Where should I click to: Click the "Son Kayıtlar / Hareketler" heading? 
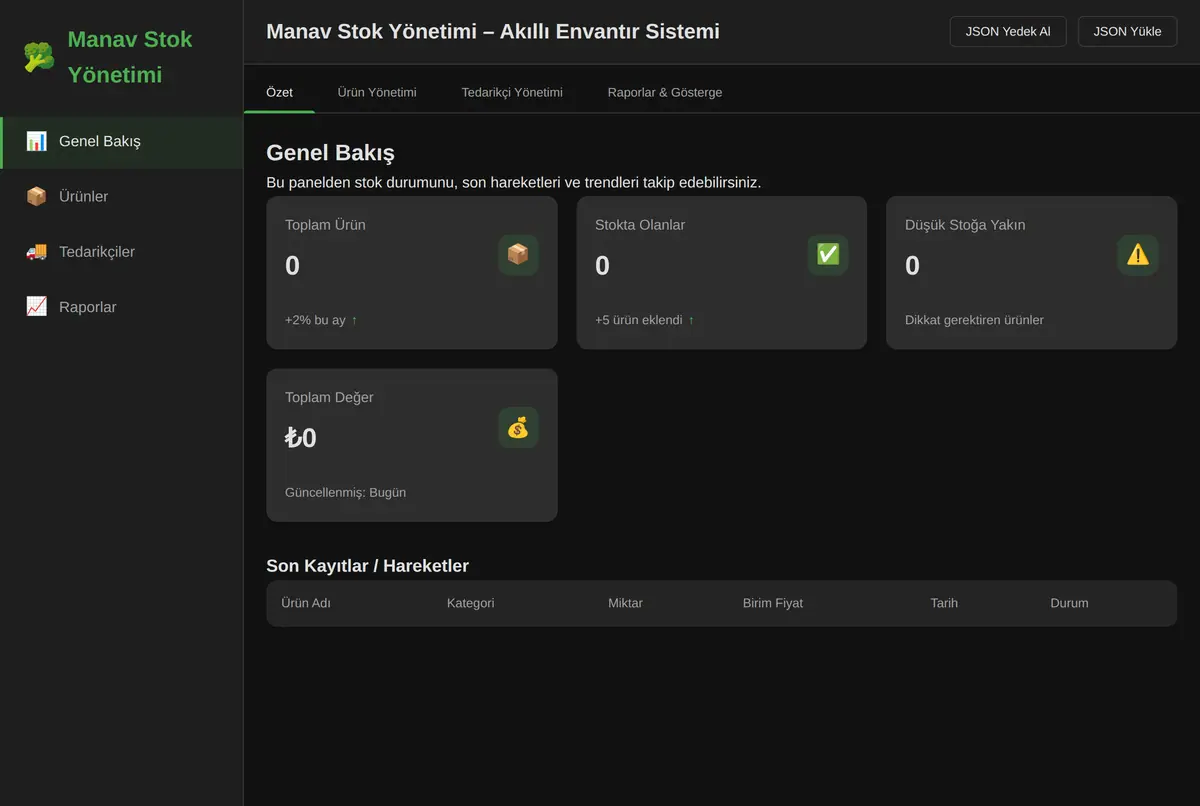click(x=367, y=566)
